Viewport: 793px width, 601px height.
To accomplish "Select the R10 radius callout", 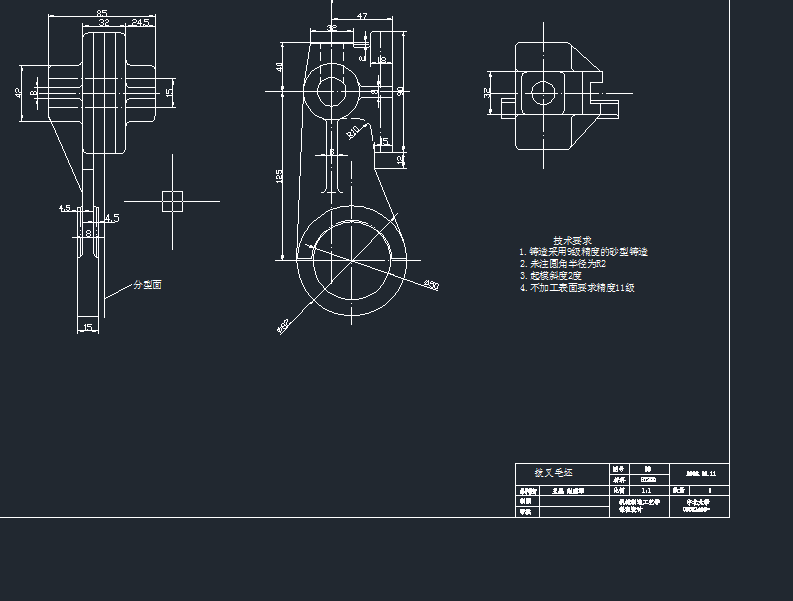I will [x=353, y=132].
